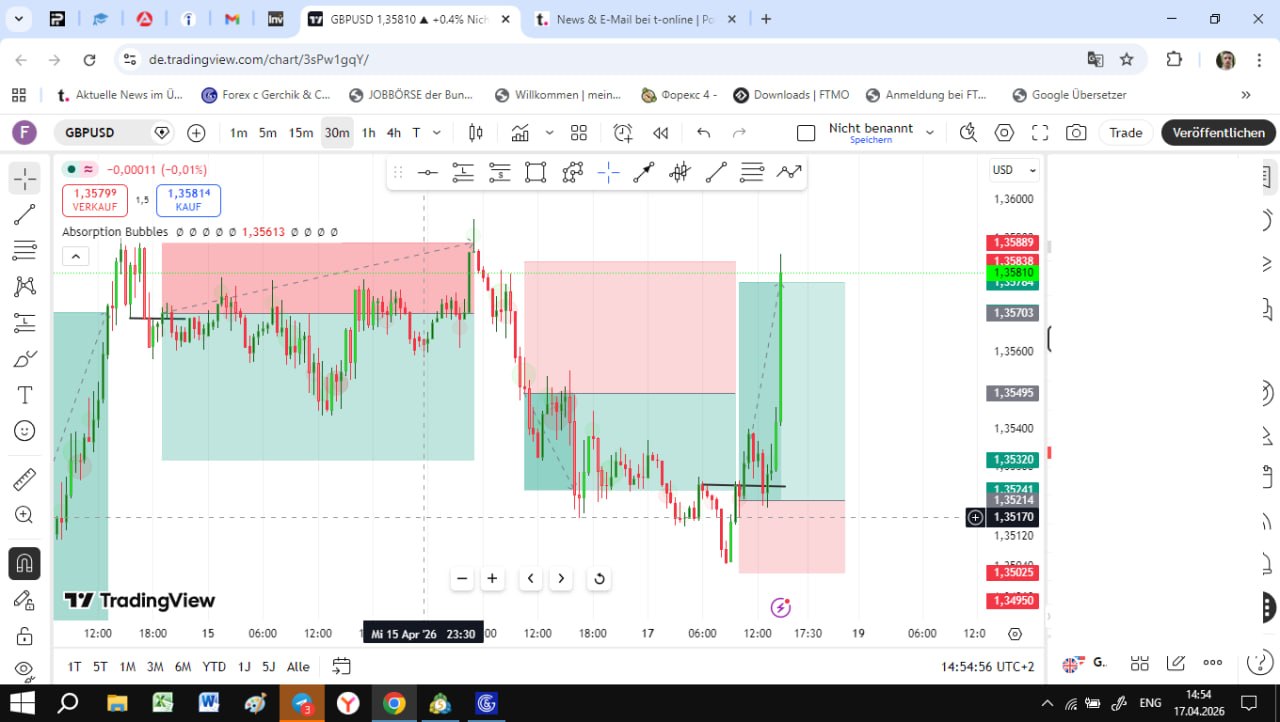The height and width of the screenshot is (722, 1280).
Task: Select the Alle date range
Action: pyautogui.click(x=298, y=667)
